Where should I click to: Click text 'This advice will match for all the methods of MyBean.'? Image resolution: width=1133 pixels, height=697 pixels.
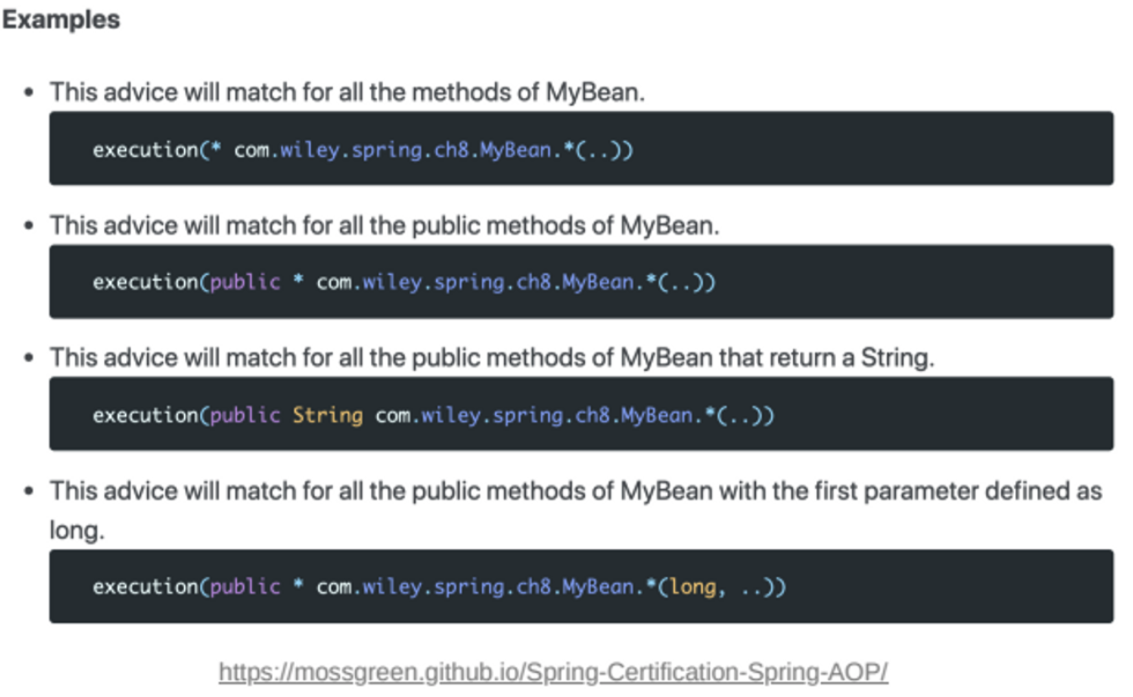(347, 92)
